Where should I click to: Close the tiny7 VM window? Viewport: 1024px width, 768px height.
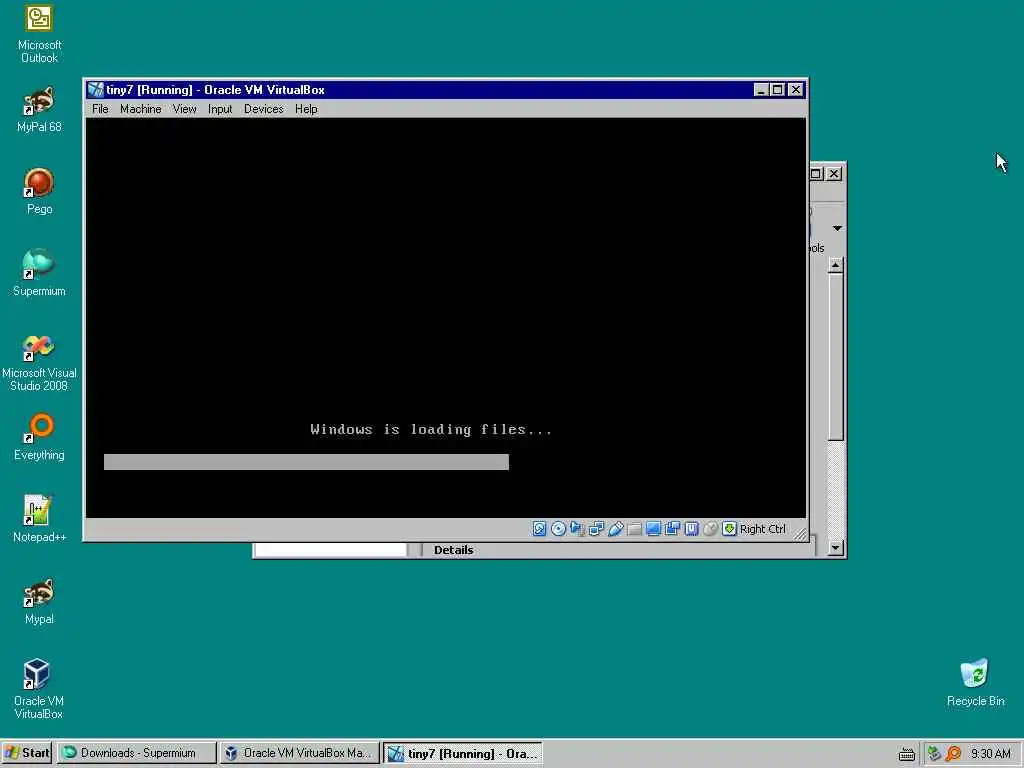pos(795,89)
